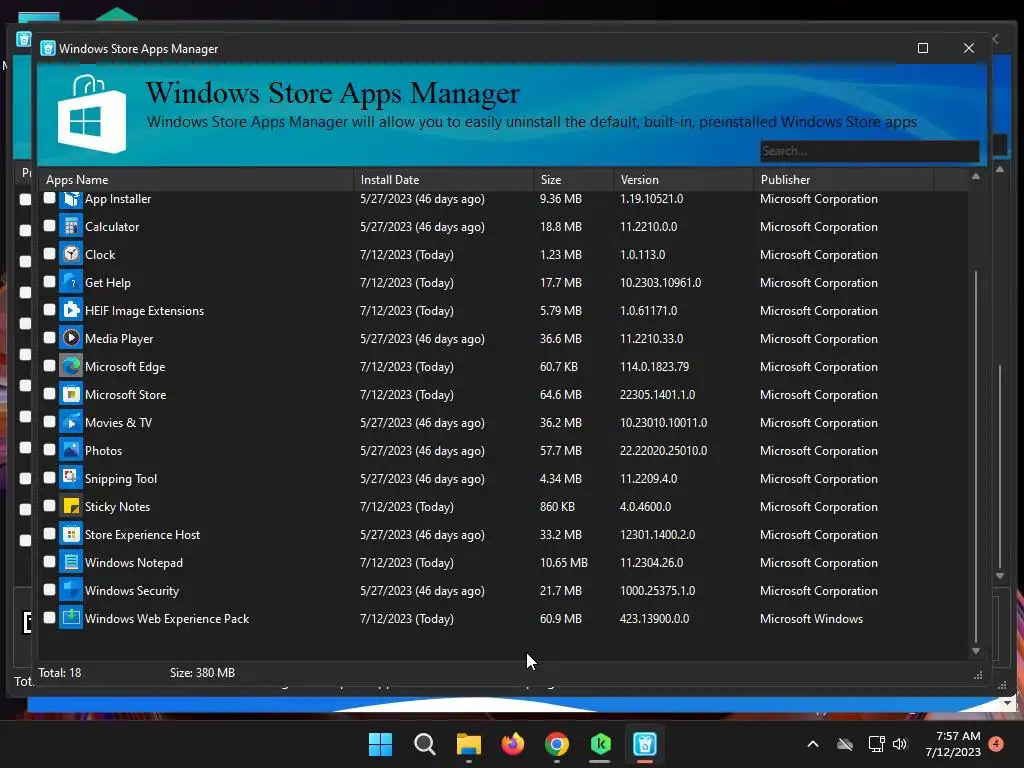1024x768 pixels.
Task: Select the "Microsoft Store" row name
Action: click(125, 394)
